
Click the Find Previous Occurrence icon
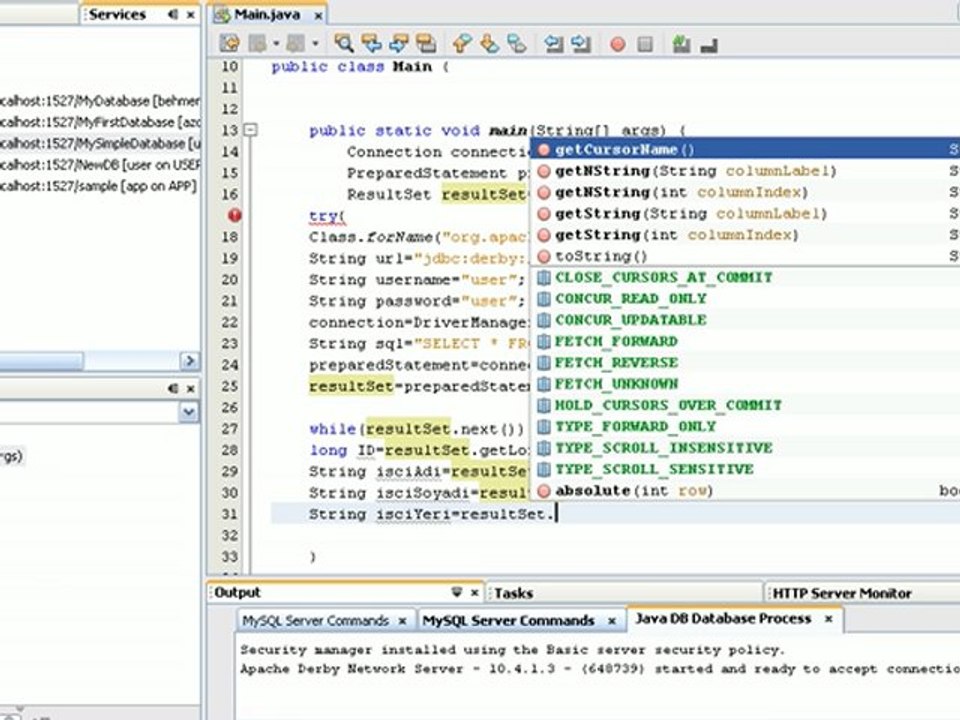tap(372, 43)
